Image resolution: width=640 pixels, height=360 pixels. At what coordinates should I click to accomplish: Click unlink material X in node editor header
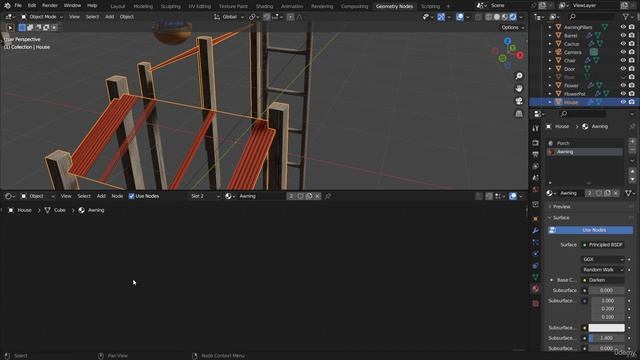pos(318,196)
